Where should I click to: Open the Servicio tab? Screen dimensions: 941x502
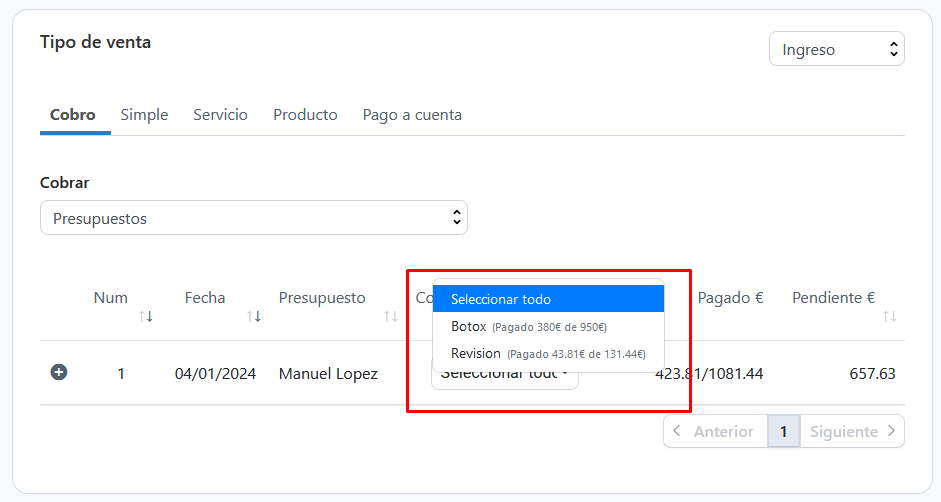click(x=220, y=115)
